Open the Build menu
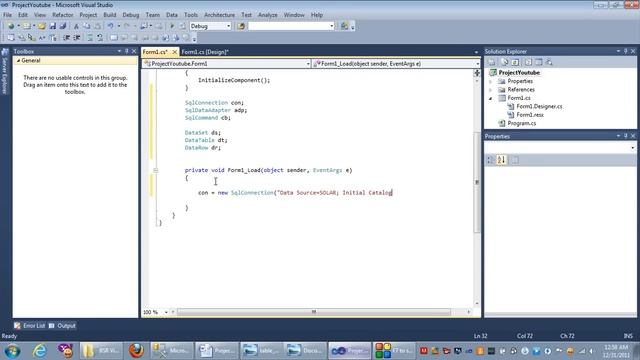 tap(109, 15)
